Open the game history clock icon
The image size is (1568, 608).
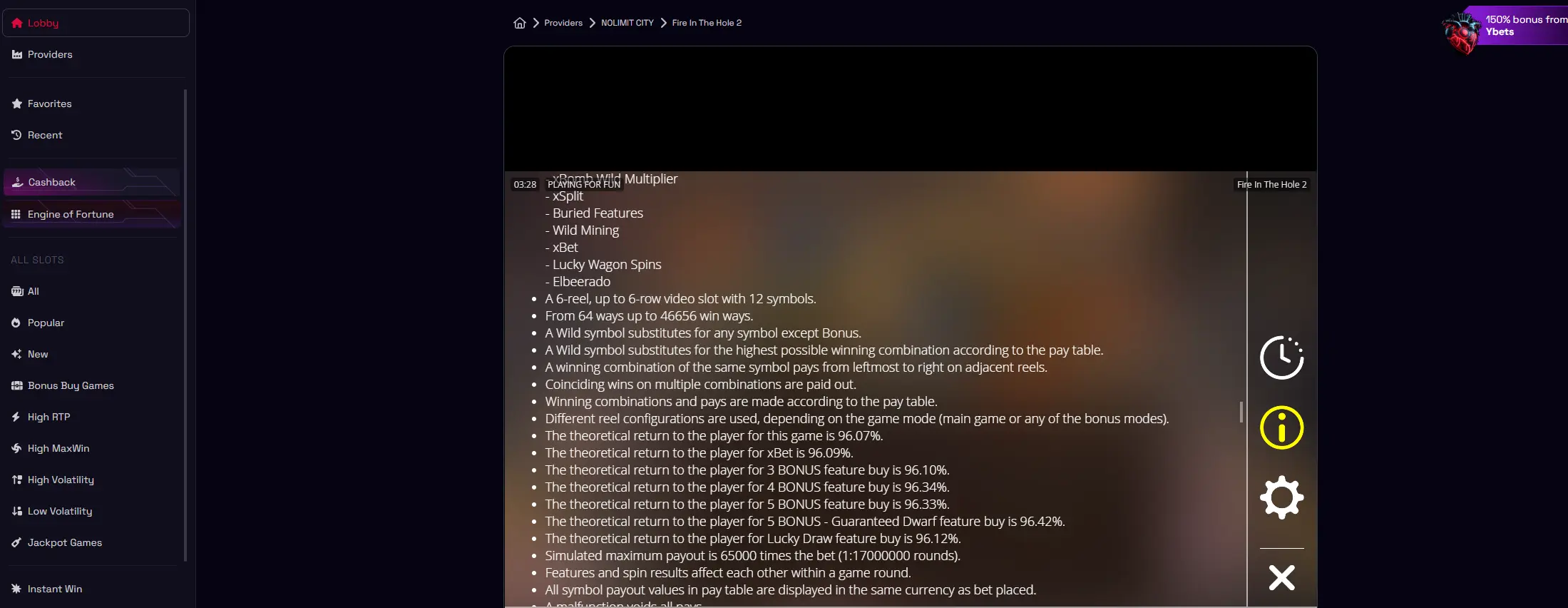pyautogui.click(x=1281, y=358)
